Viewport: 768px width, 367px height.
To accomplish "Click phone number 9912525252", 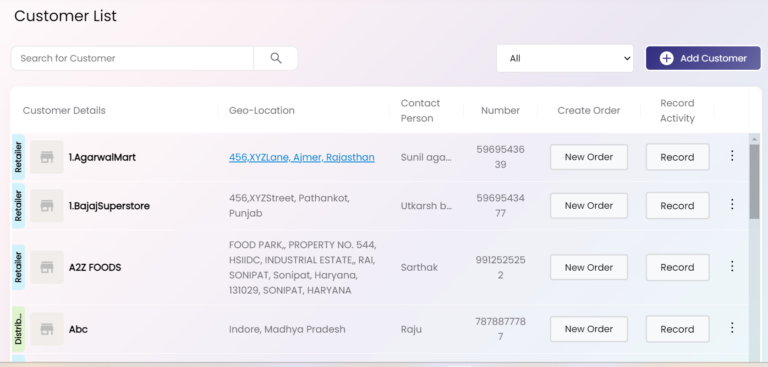I will click(500, 268).
